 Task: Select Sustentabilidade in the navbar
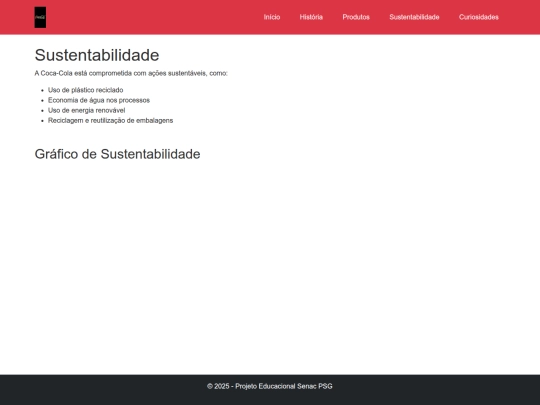[x=414, y=17]
